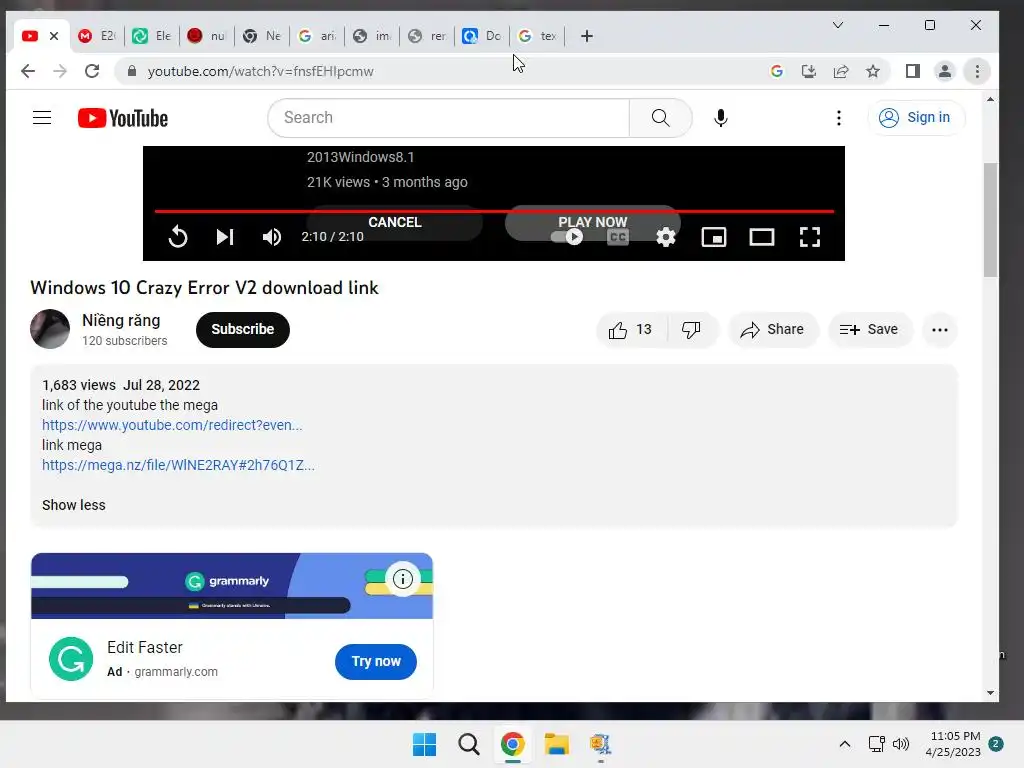Reload the current page
Screen dimensions: 1024x768
point(92,71)
